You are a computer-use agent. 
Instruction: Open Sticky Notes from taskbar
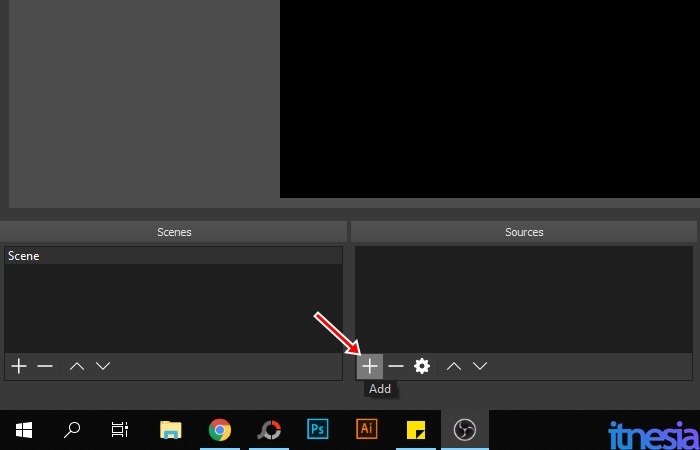(416, 430)
